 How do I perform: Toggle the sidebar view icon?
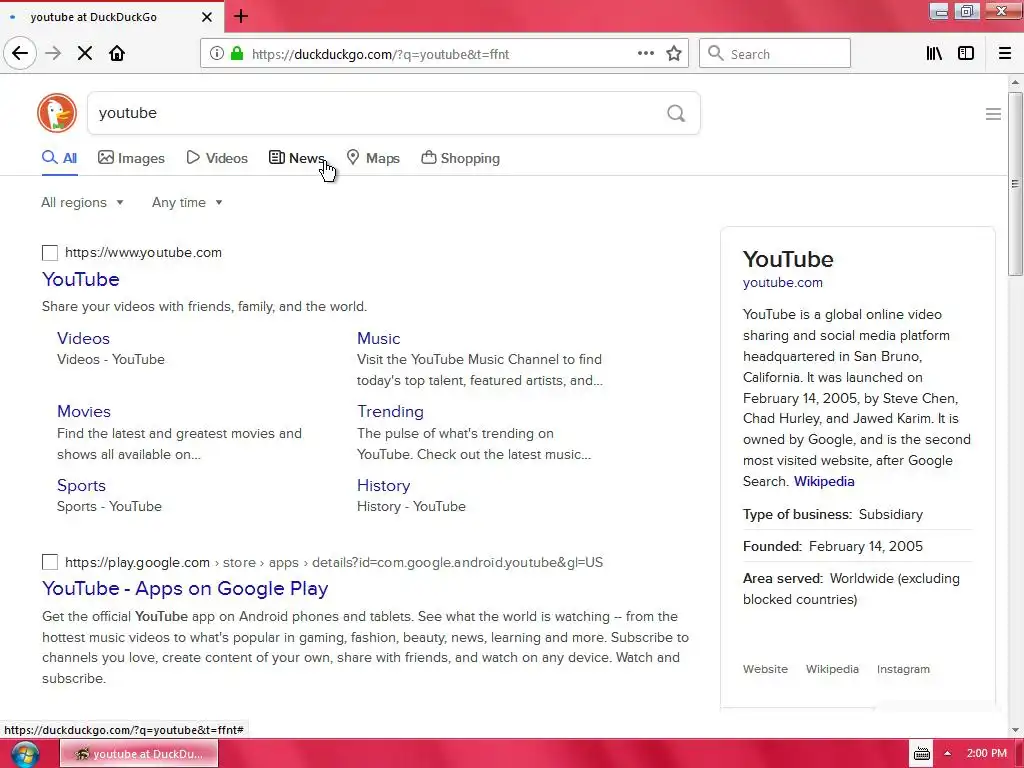tap(966, 54)
